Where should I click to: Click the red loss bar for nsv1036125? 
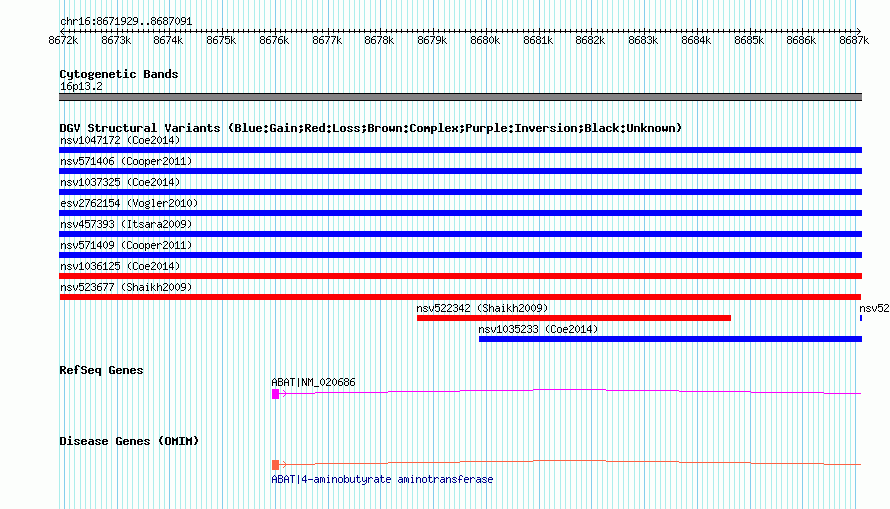click(x=460, y=276)
